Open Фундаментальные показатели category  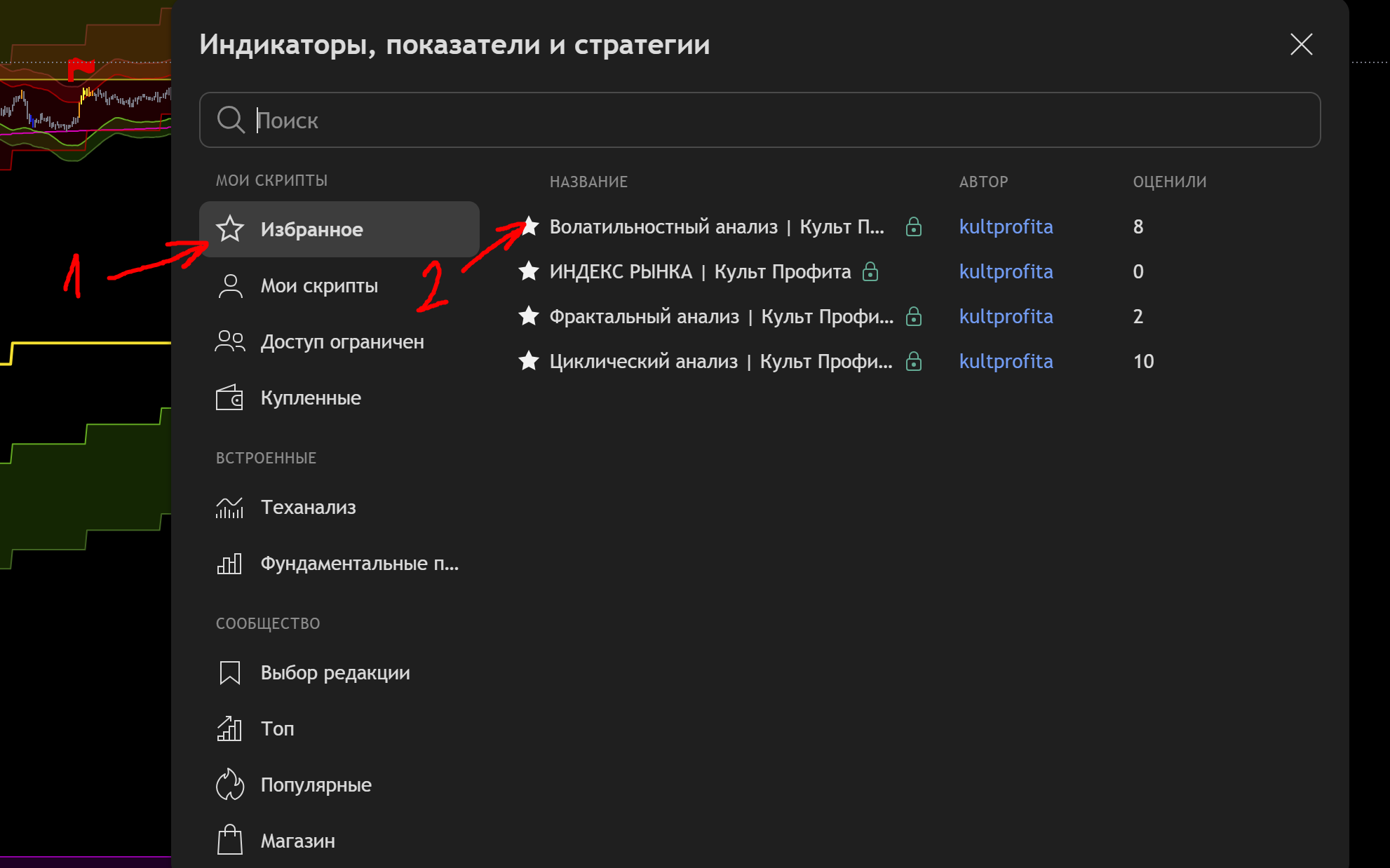[x=359, y=563]
